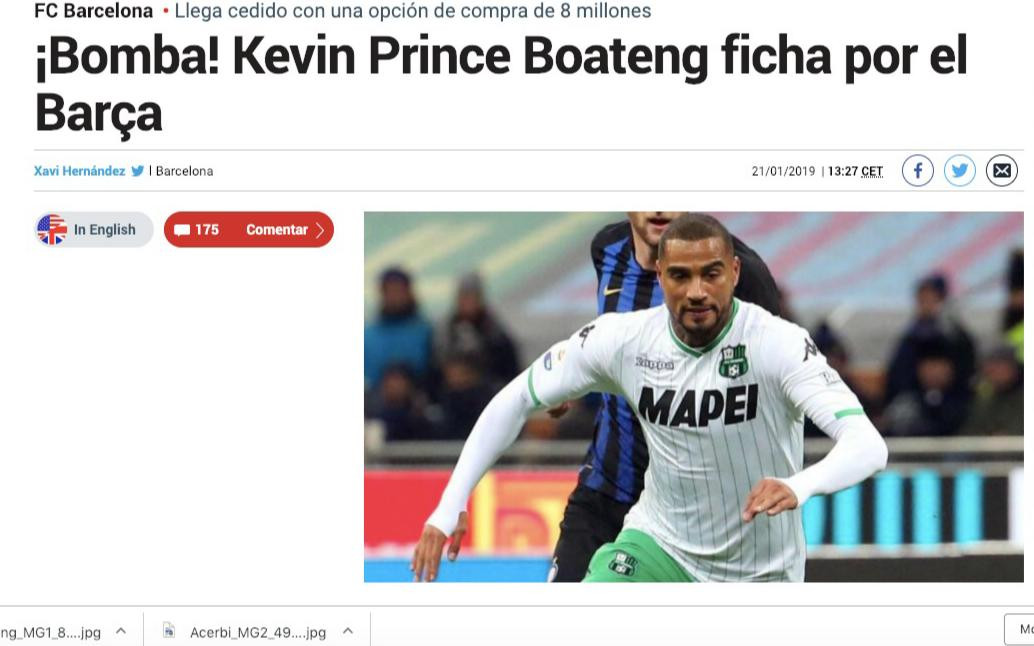Switch article to In English

(x=104, y=229)
